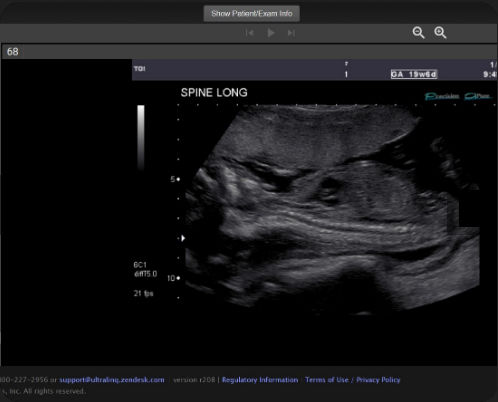Open the Regulatory Information link
Screen dimensions: 498x402
pos(260,380)
